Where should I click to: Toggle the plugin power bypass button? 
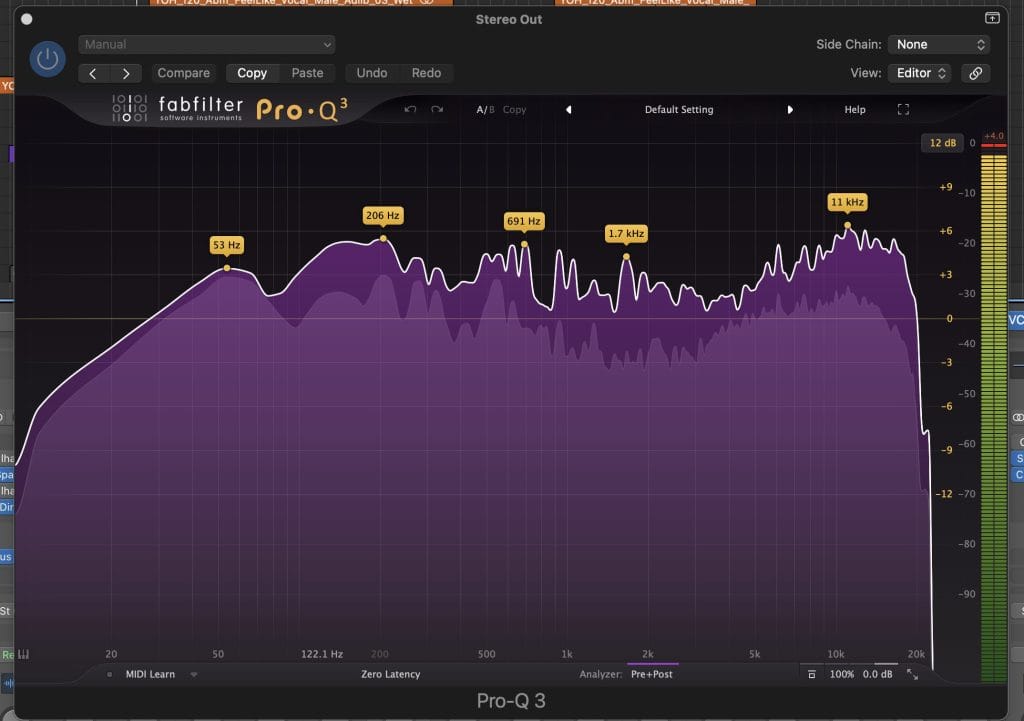tap(47, 59)
